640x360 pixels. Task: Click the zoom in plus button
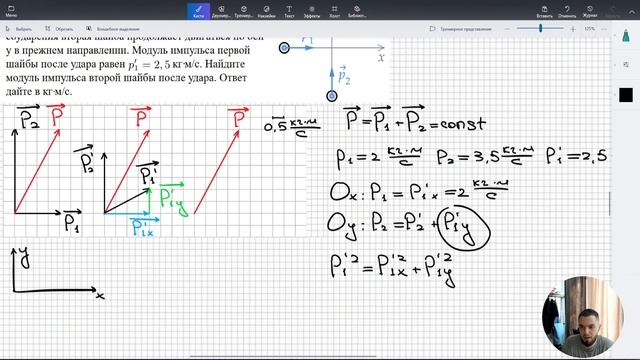[573, 29]
